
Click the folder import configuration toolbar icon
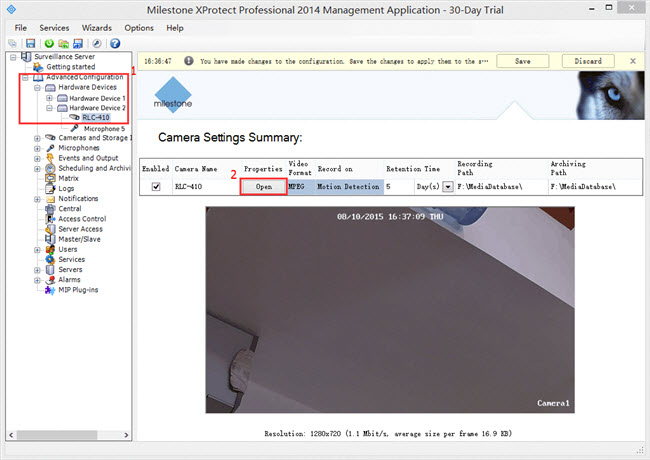[63, 44]
